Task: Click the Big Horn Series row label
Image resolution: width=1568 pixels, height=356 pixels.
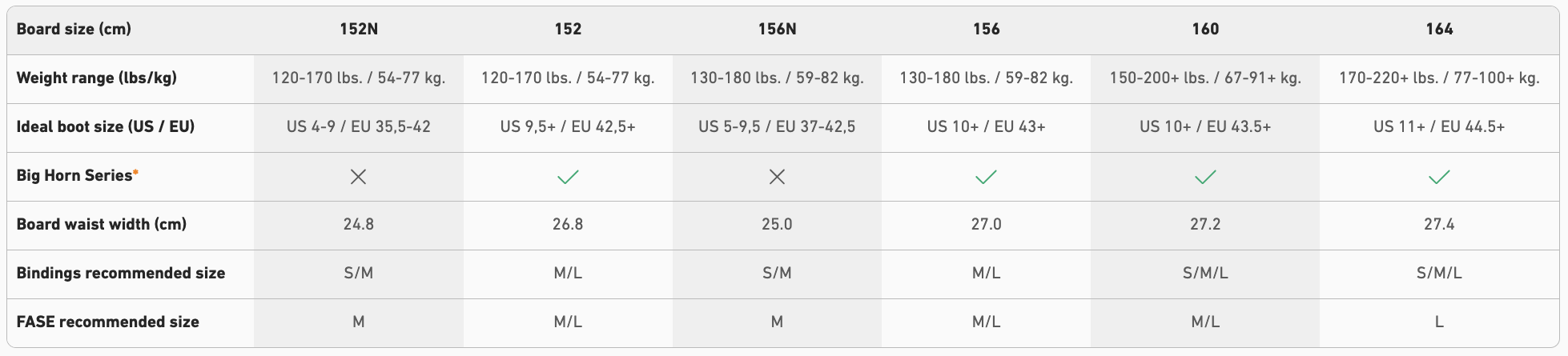Action: pyautogui.click(x=74, y=176)
